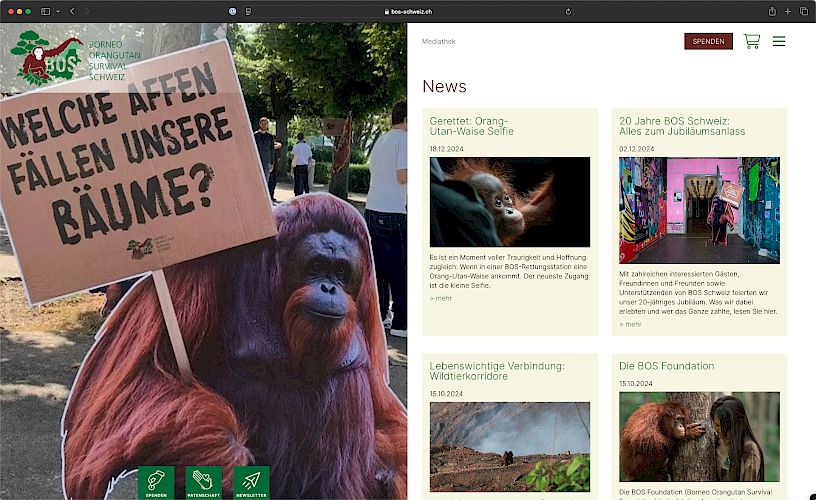
Task: Show Safari tab overview
Action: 803,11
